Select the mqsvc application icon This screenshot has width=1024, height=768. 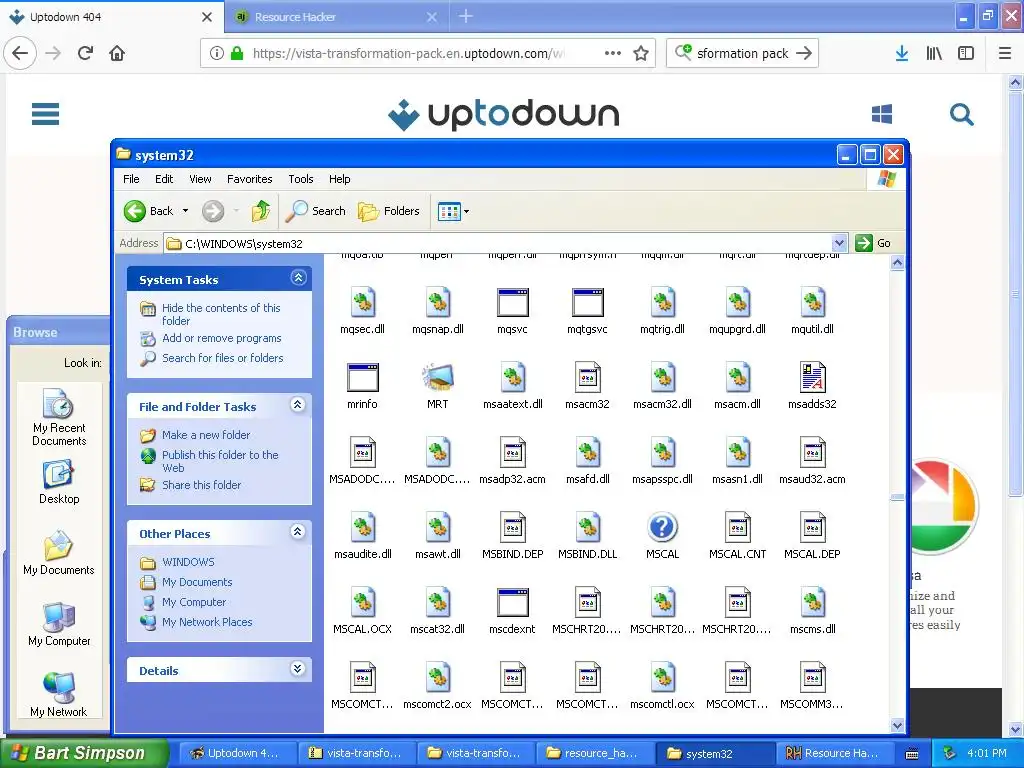[513, 302]
